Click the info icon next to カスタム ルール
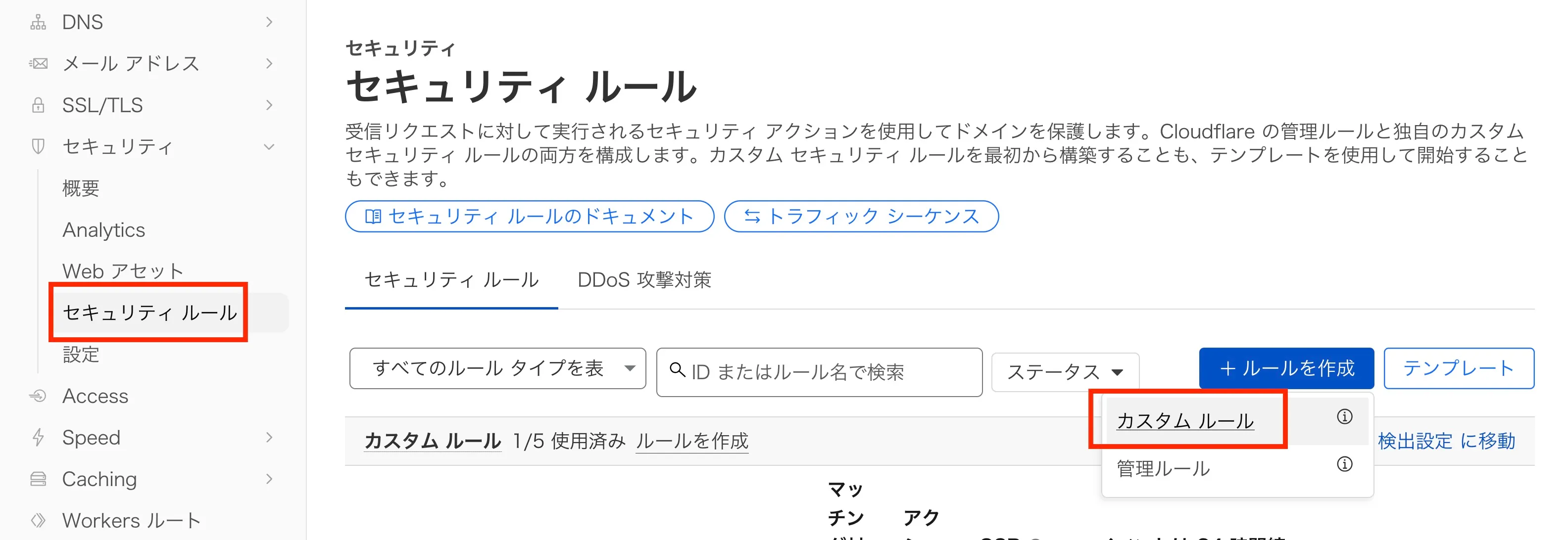The width and height of the screenshot is (1568, 540). pos(1345,418)
